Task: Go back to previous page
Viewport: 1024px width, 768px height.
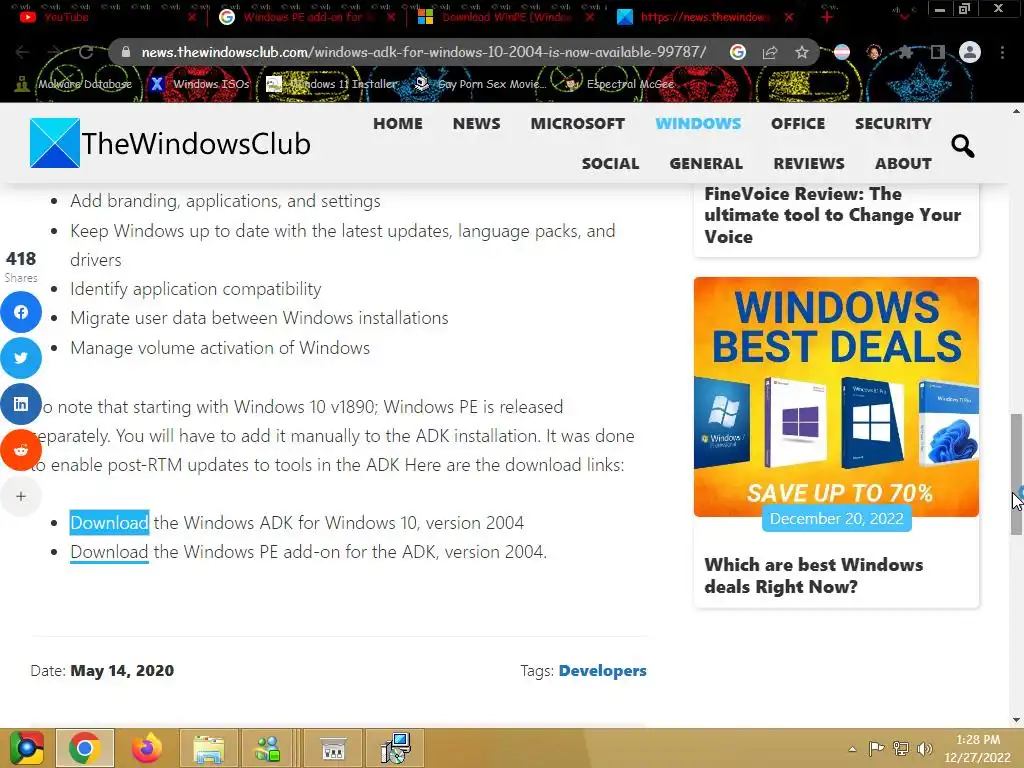Action: click(22, 52)
